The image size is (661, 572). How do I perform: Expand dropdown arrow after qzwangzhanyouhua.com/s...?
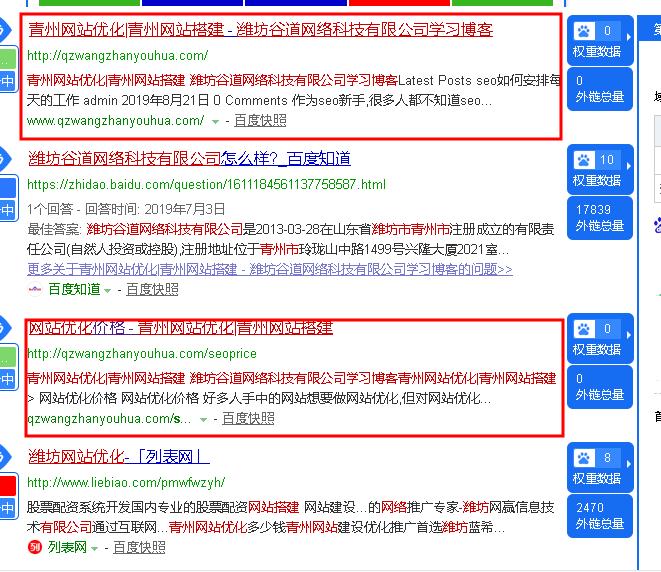[204, 420]
